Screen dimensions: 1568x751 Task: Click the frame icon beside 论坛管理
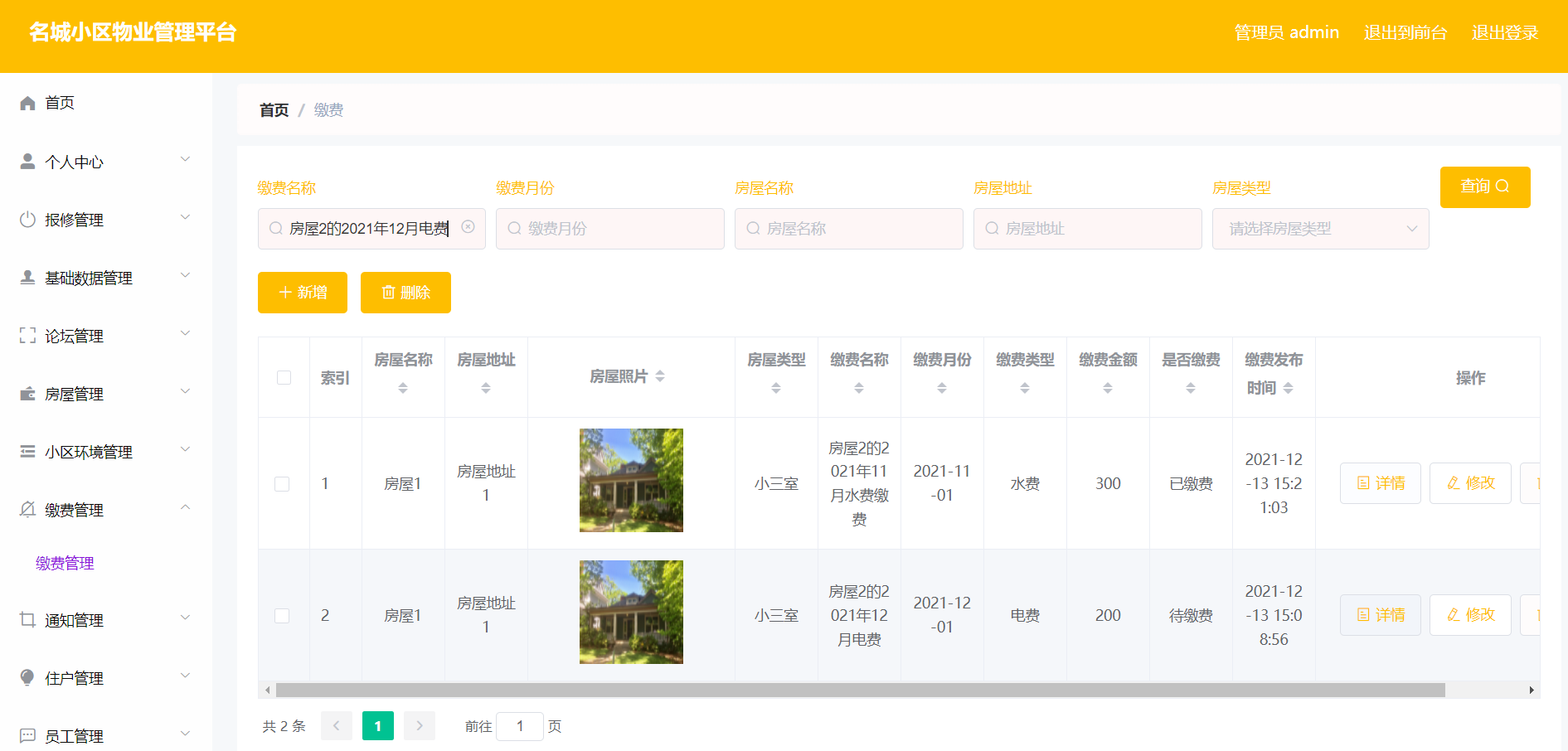point(27,336)
